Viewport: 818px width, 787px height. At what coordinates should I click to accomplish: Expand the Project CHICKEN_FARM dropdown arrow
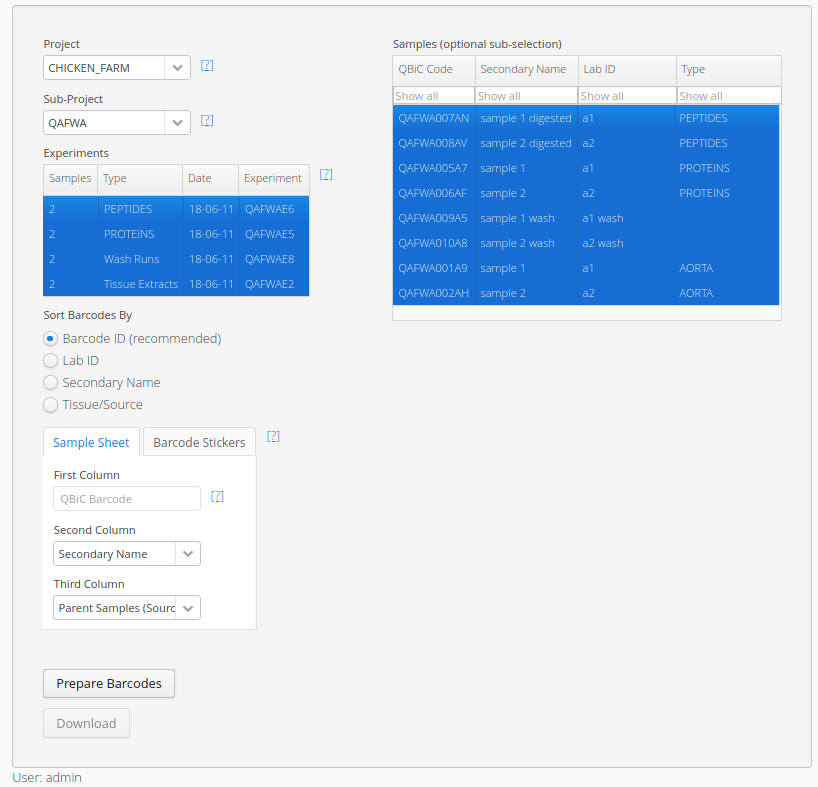click(177, 68)
